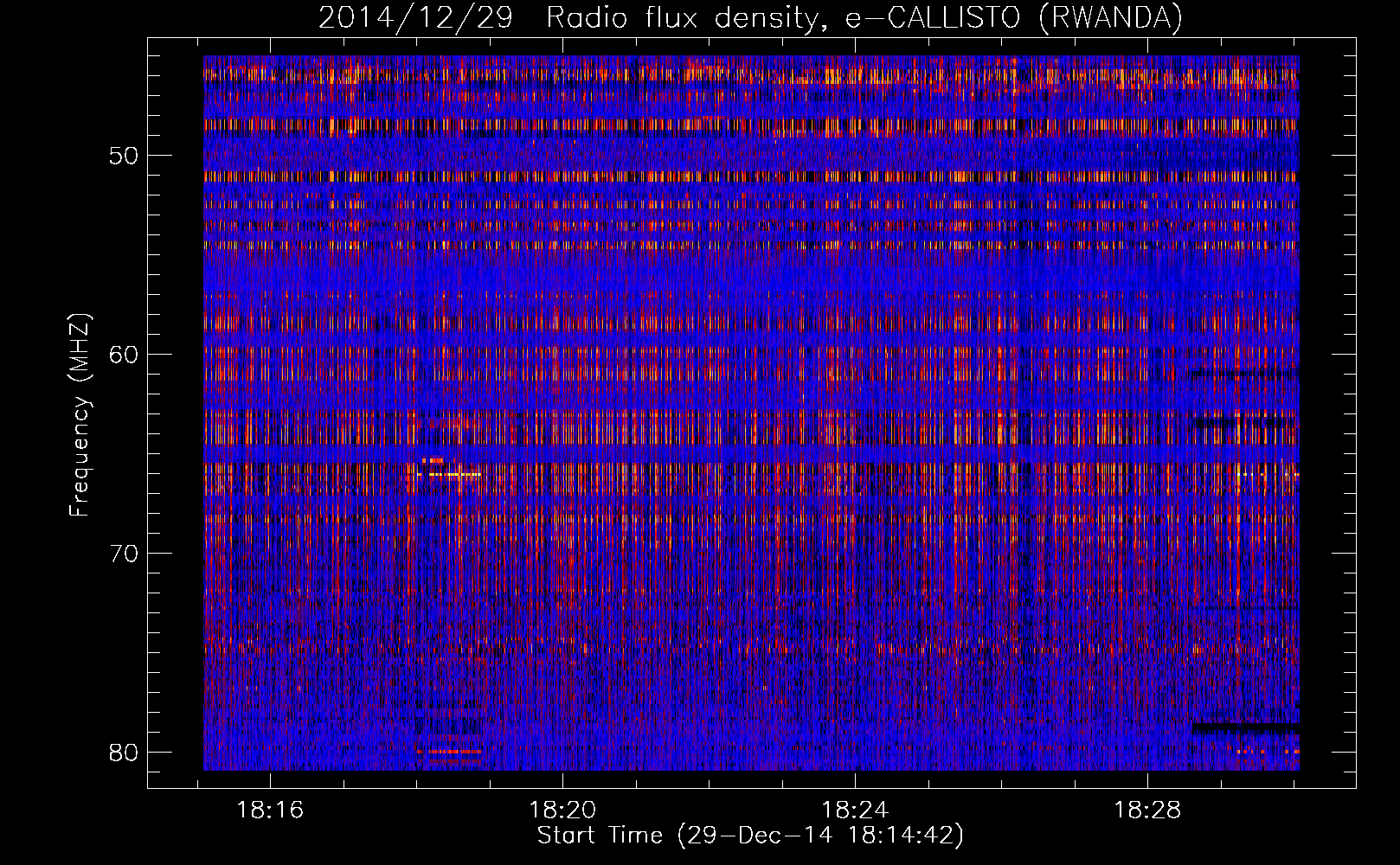
Task: Click the 18:20 time tick label
Action: pos(563,811)
